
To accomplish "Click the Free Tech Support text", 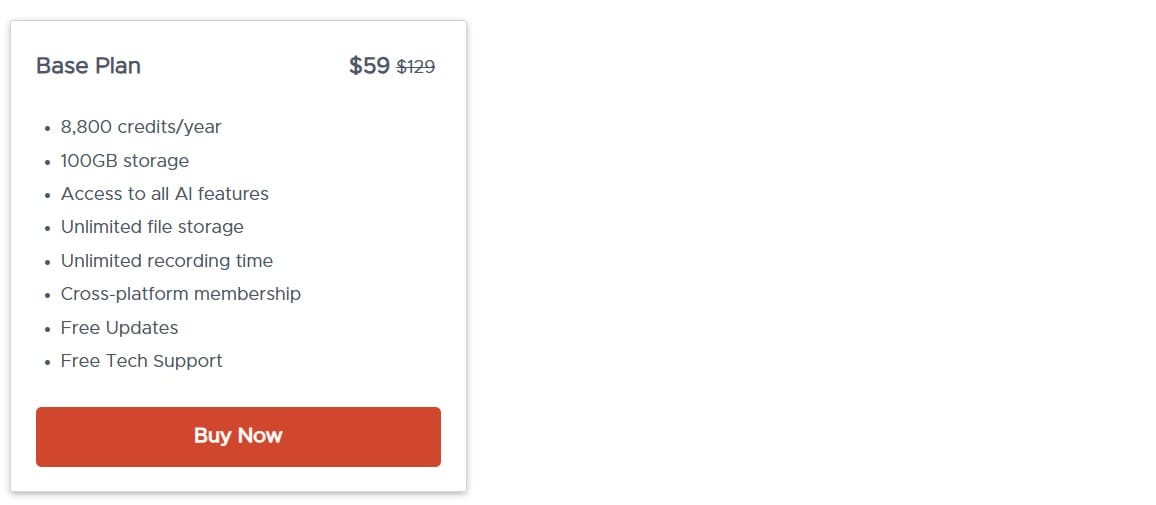I will click(142, 361).
